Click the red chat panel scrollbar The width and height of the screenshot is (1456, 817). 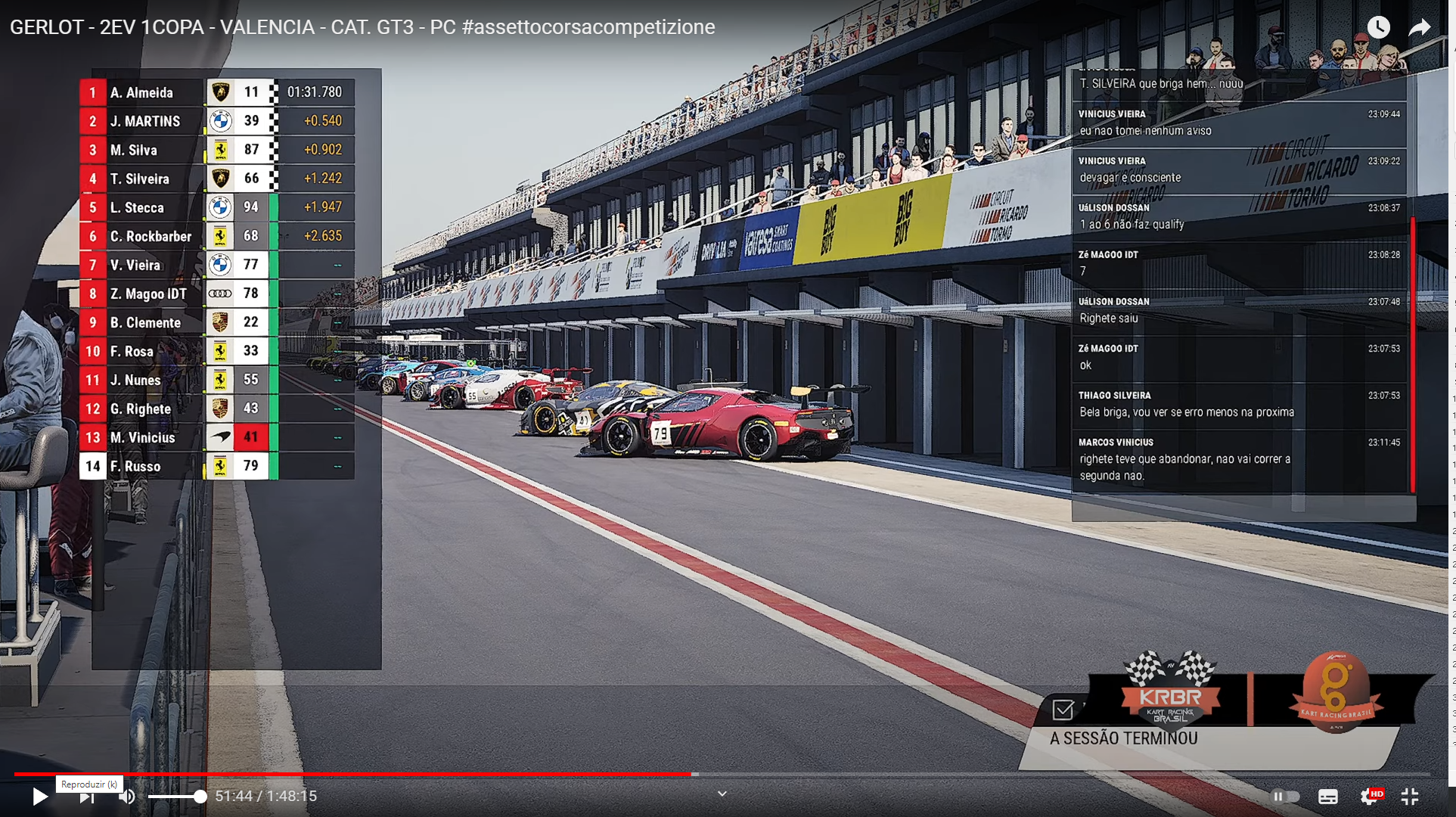[1412, 354]
